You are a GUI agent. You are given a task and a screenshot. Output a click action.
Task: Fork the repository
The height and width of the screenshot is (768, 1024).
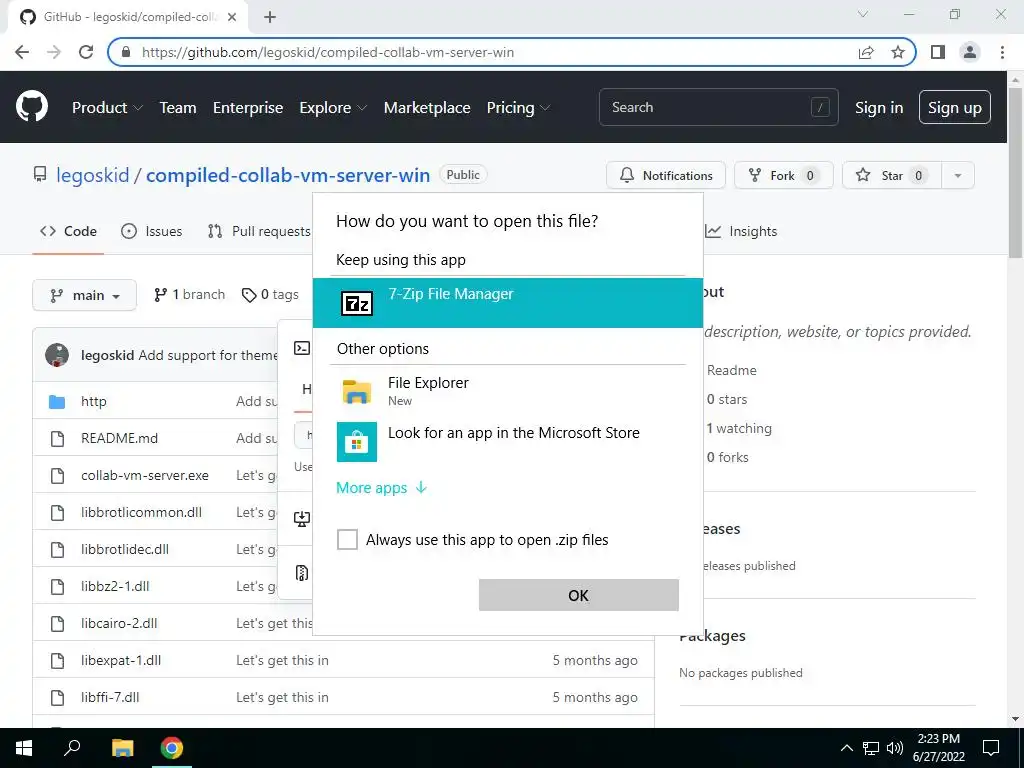(x=784, y=175)
